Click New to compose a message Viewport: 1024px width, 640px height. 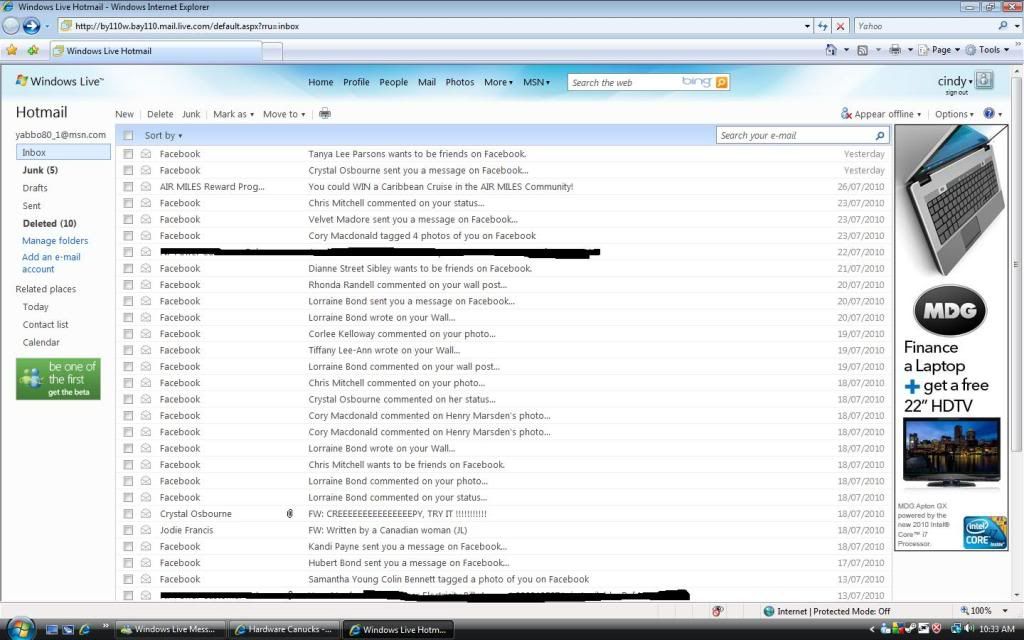124,114
